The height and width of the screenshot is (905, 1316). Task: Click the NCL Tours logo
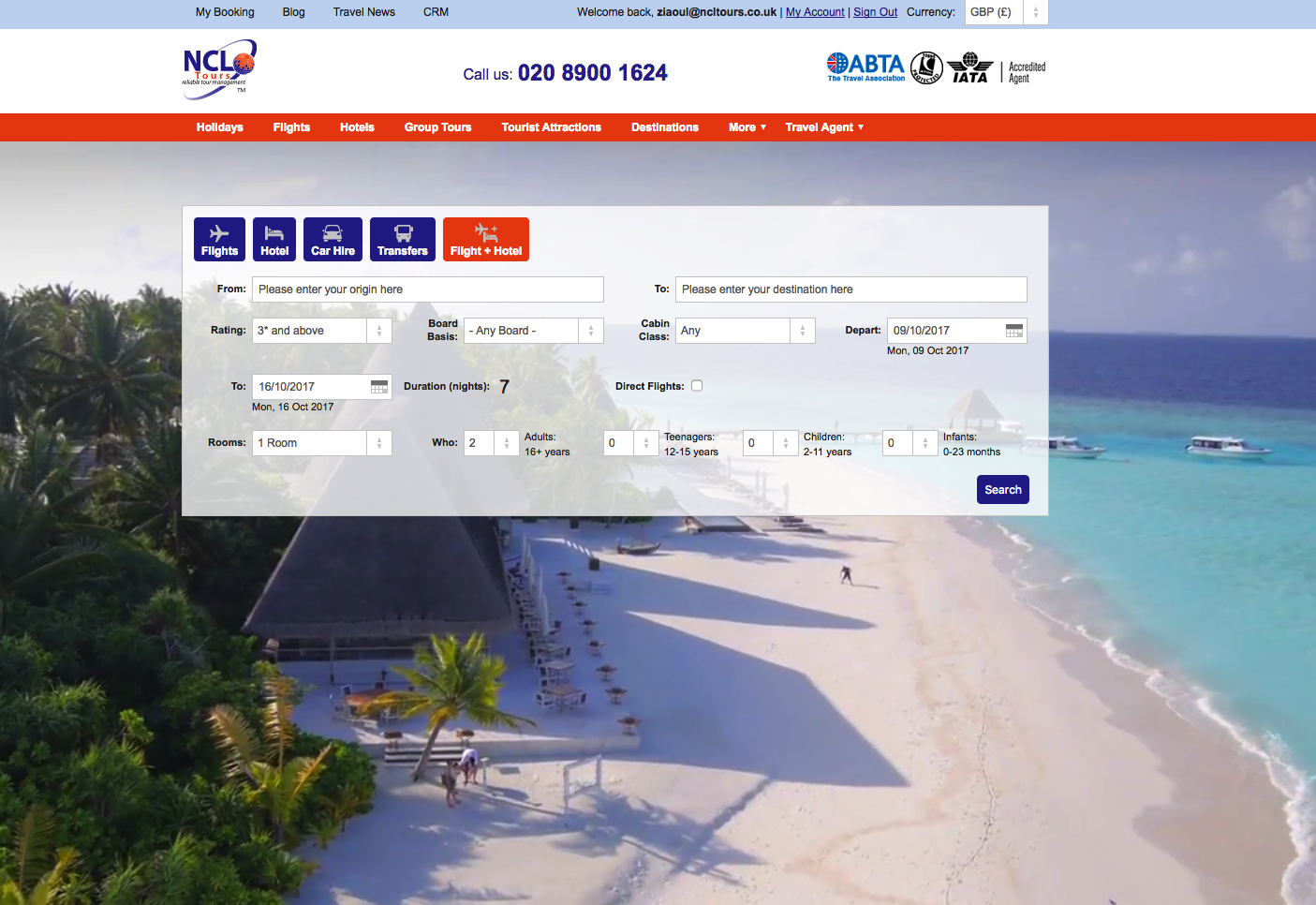(219, 67)
